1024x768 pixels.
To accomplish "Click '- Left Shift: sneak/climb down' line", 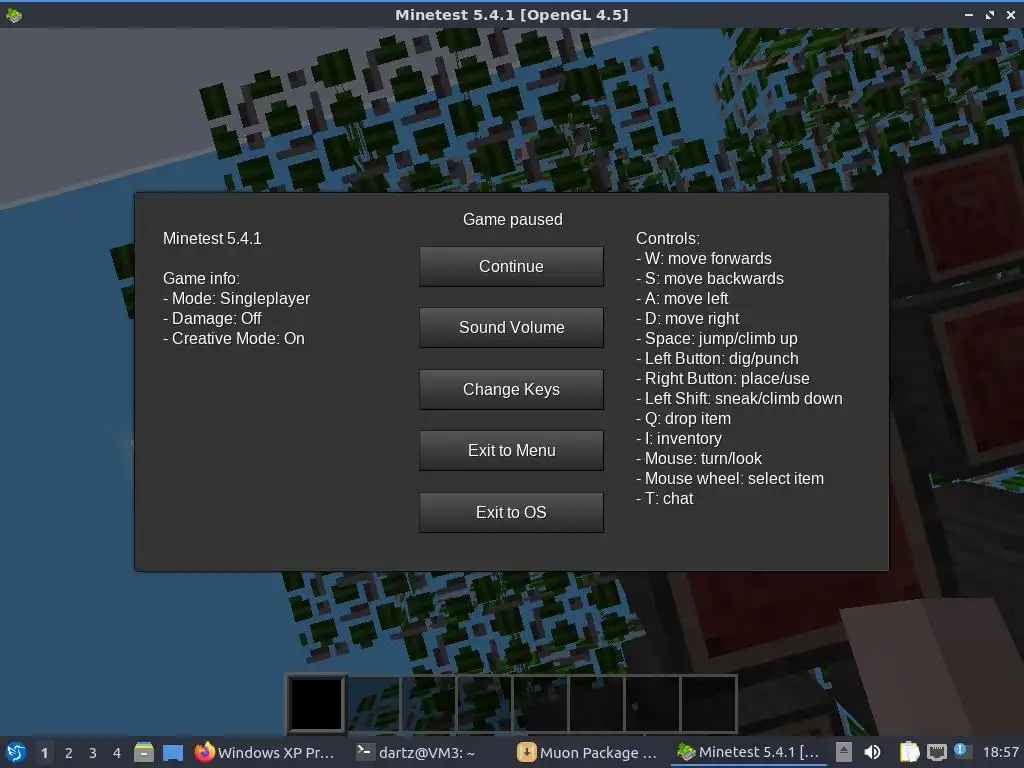I will (739, 398).
